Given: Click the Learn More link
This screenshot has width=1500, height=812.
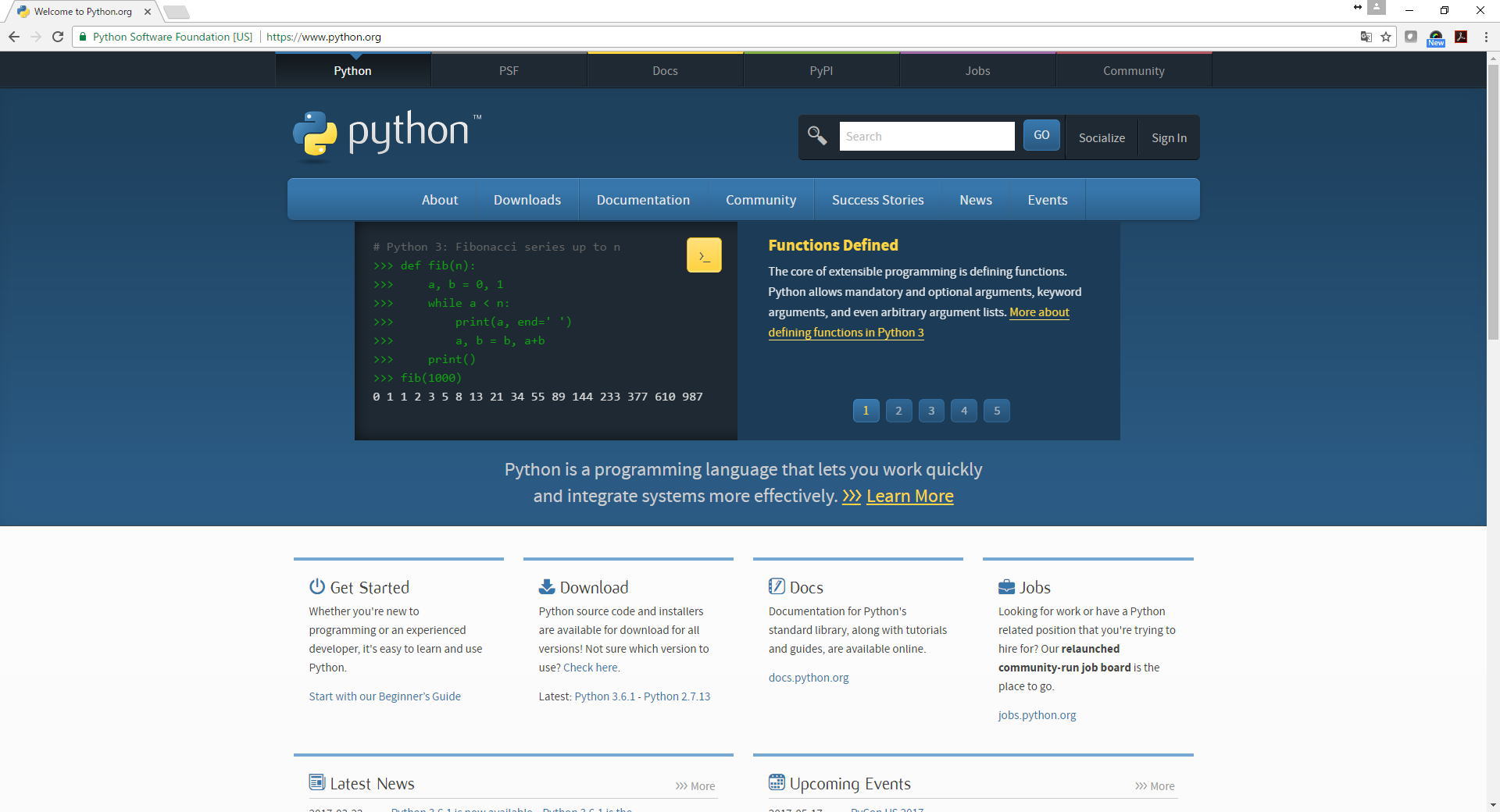Looking at the screenshot, I should [910, 496].
